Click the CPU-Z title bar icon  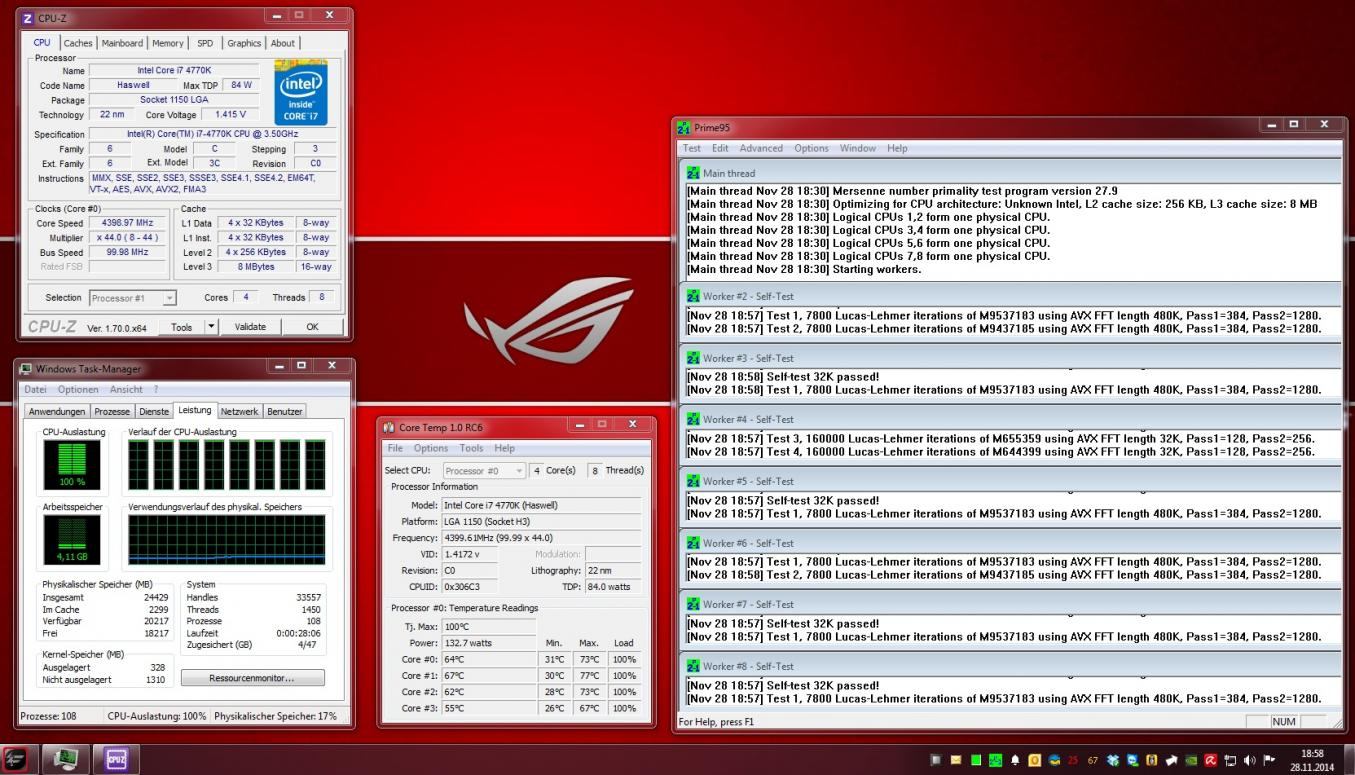tap(27, 17)
